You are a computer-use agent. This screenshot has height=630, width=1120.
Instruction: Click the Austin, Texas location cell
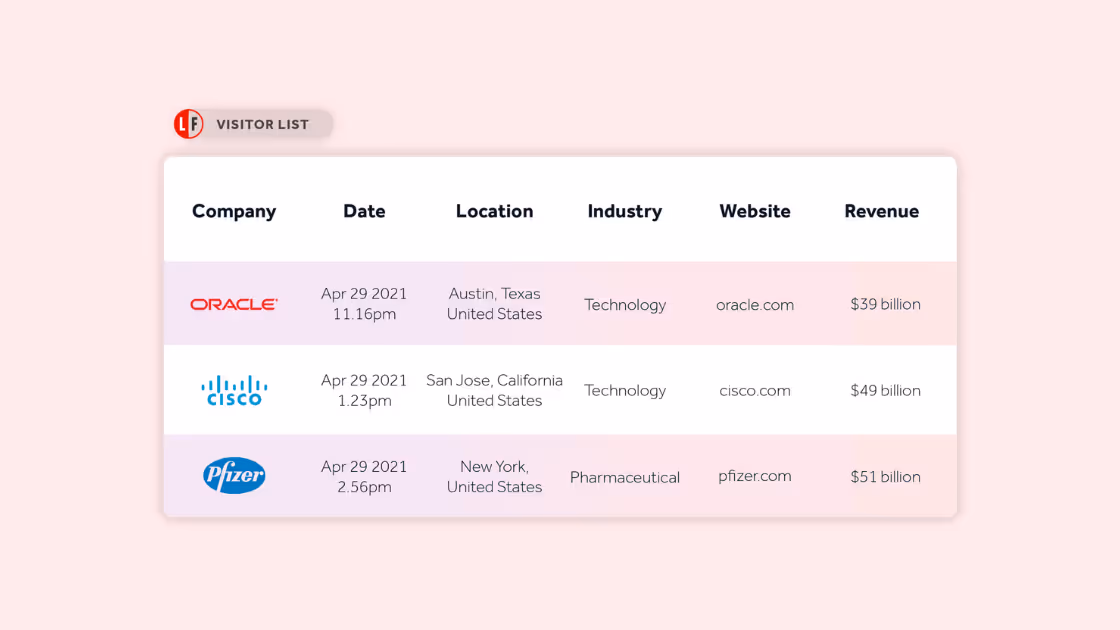coord(494,304)
